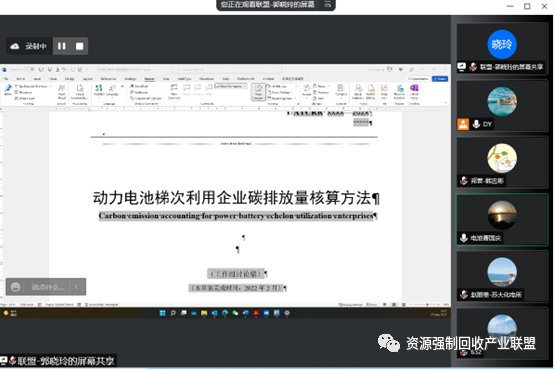Open the screen-share banner menu icon

(328, 5)
